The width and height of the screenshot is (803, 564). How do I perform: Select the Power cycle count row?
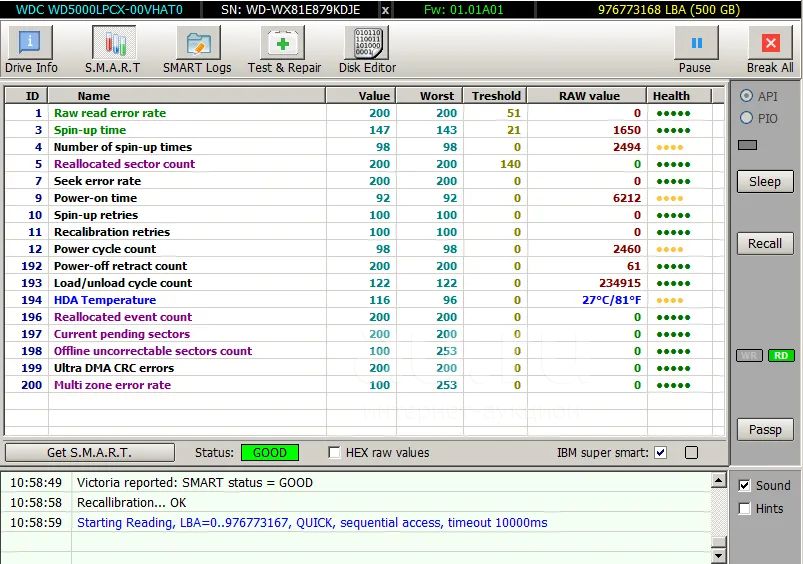click(x=364, y=248)
